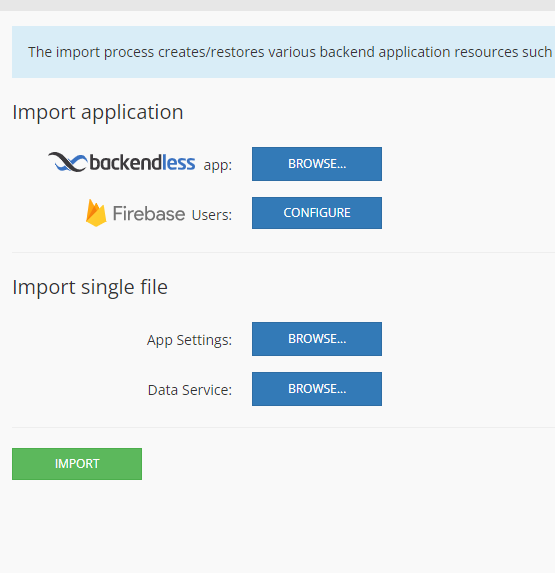Click the divider line below the Firebase row

[x=284, y=252]
